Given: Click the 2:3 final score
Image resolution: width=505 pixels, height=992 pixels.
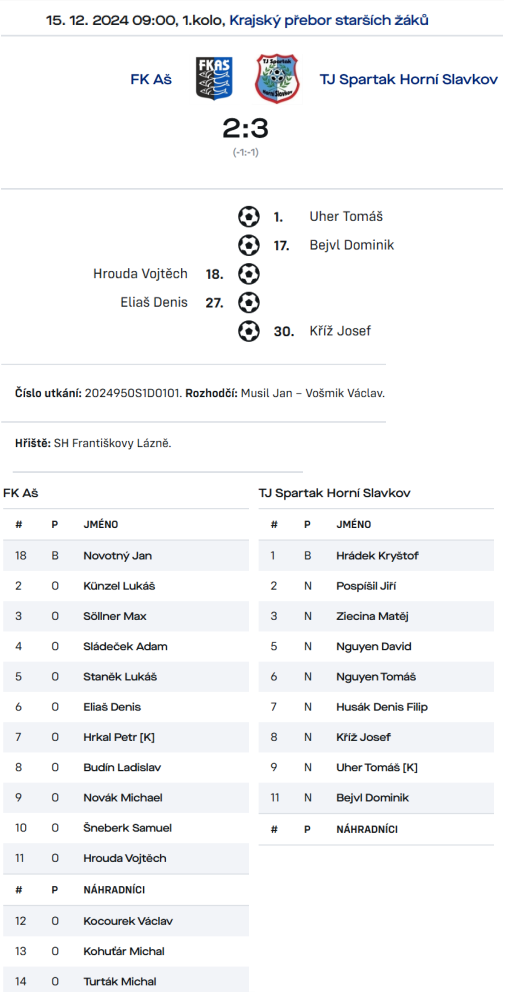Looking at the screenshot, I should [246, 128].
